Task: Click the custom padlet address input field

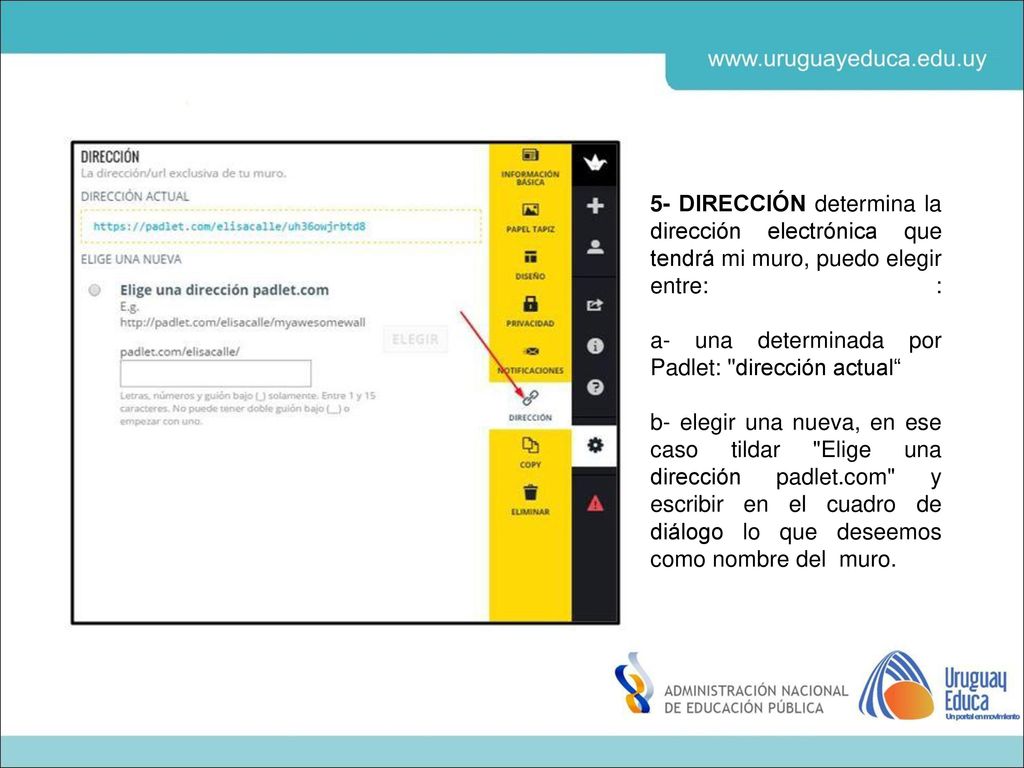Action: pyautogui.click(x=216, y=373)
